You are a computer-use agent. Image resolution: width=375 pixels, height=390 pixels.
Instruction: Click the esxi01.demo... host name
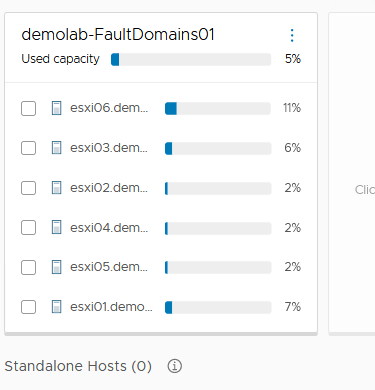pos(111,307)
